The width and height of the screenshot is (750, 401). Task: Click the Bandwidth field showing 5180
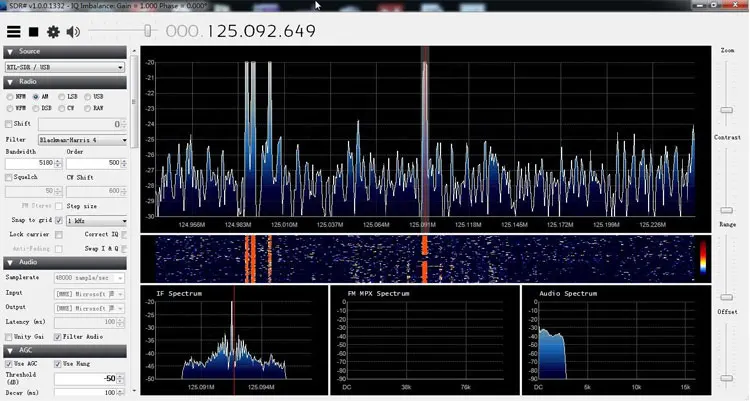point(31,163)
